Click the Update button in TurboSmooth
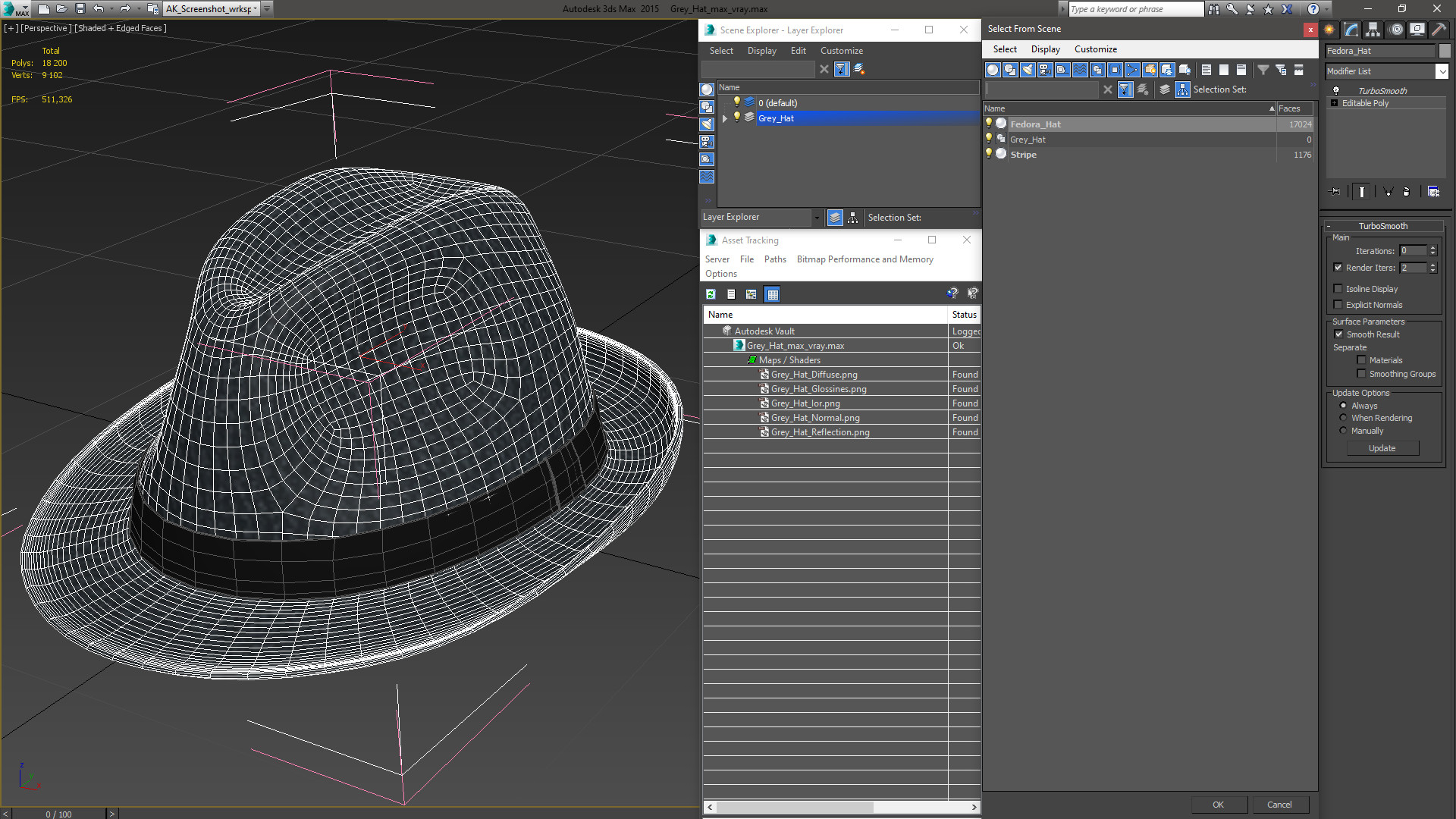Image resolution: width=1456 pixels, height=819 pixels. tap(1382, 448)
